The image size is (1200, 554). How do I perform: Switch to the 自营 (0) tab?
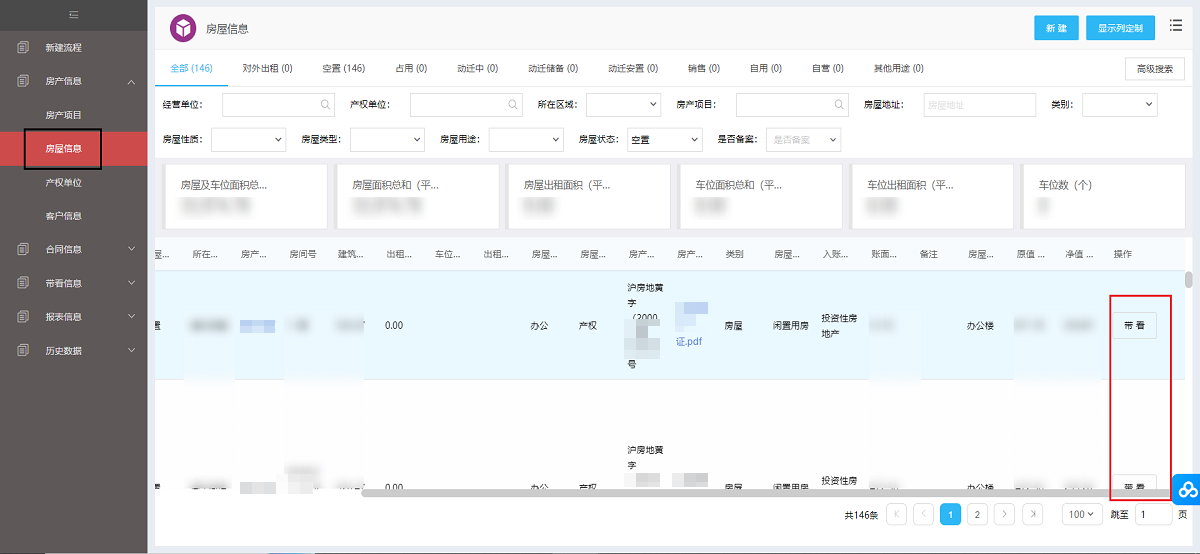click(x=828, y=68)
